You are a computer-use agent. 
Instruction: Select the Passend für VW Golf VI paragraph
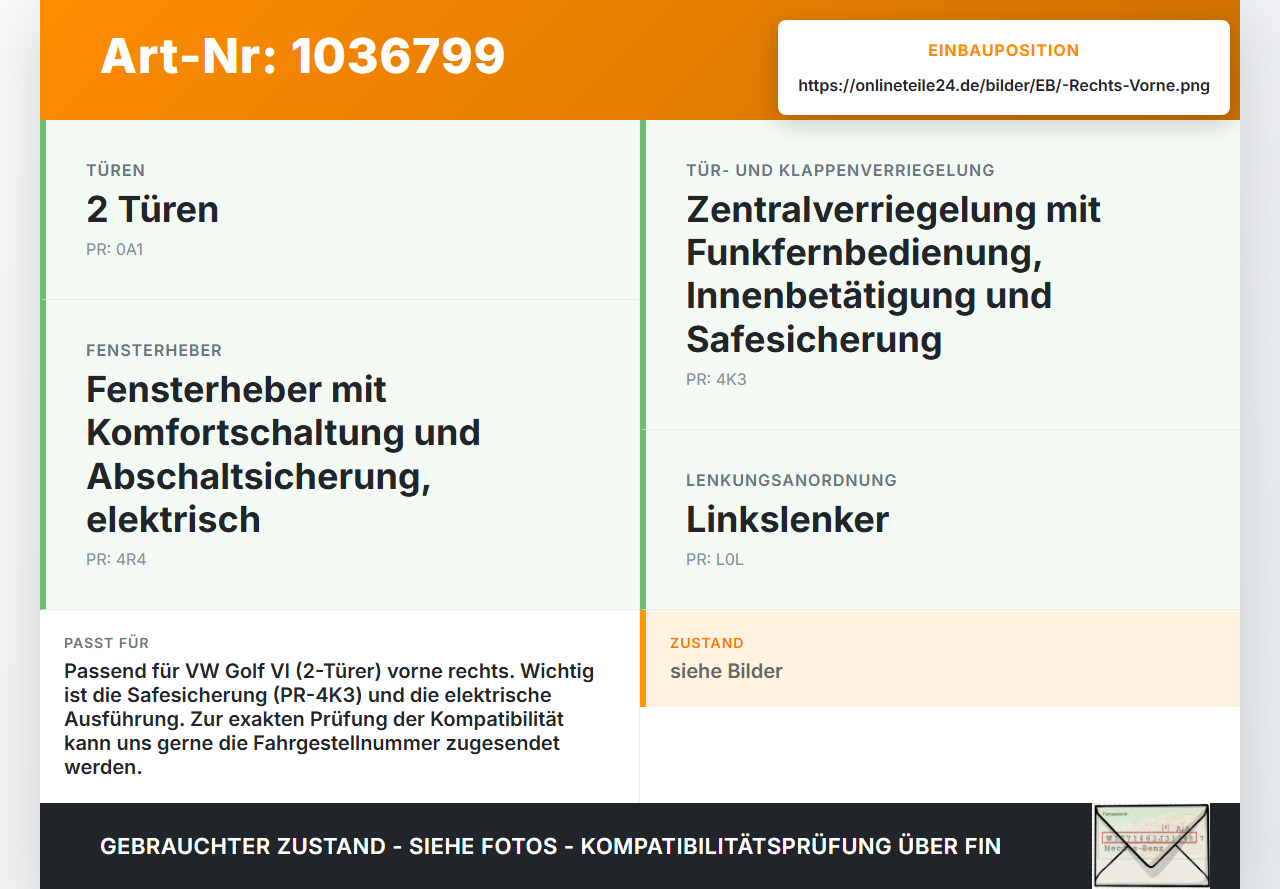point(329,719)
